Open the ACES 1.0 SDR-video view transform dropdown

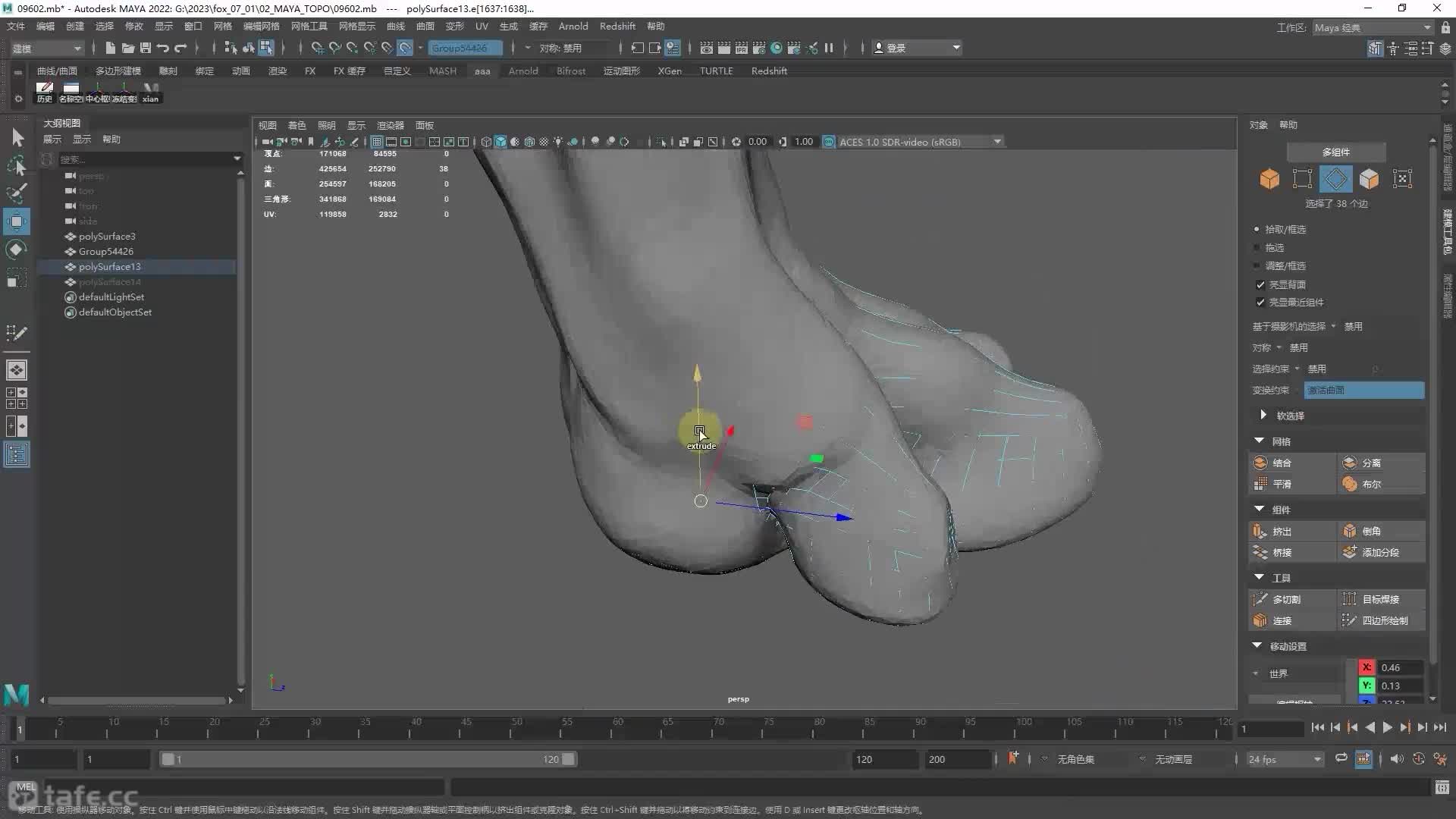tap(920, 142)
